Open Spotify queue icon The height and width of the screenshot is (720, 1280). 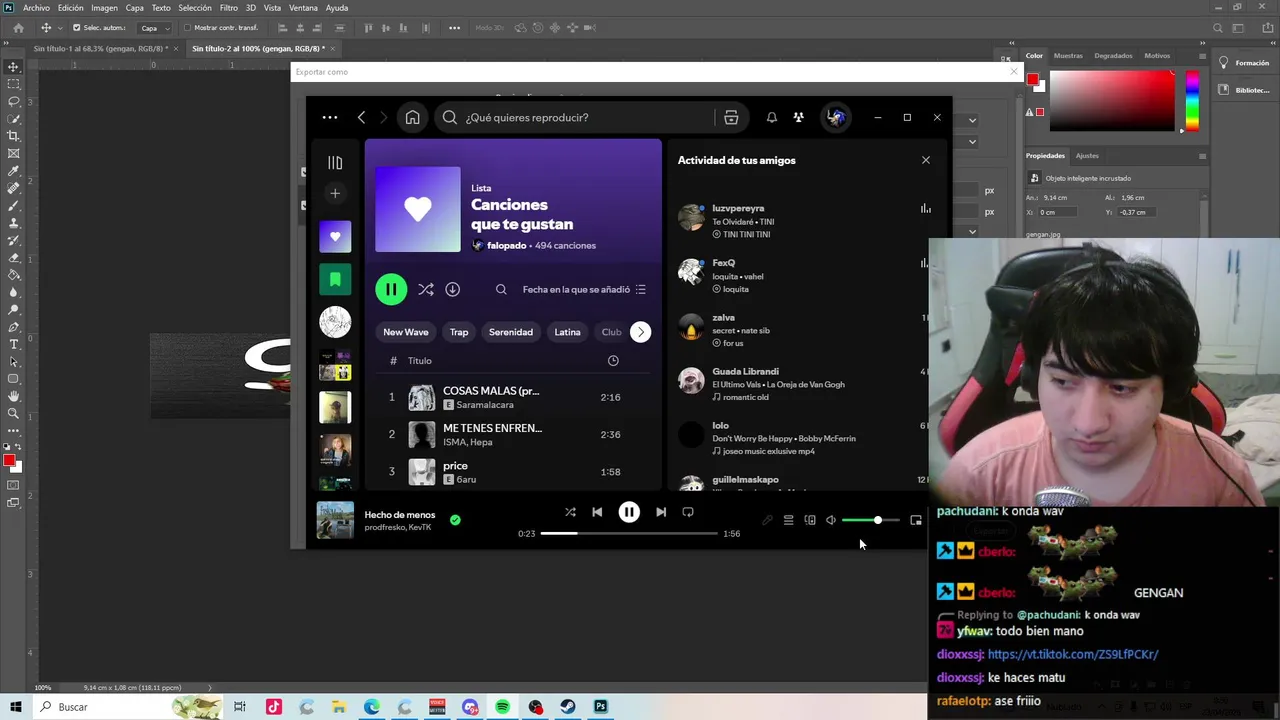(788, 520)
